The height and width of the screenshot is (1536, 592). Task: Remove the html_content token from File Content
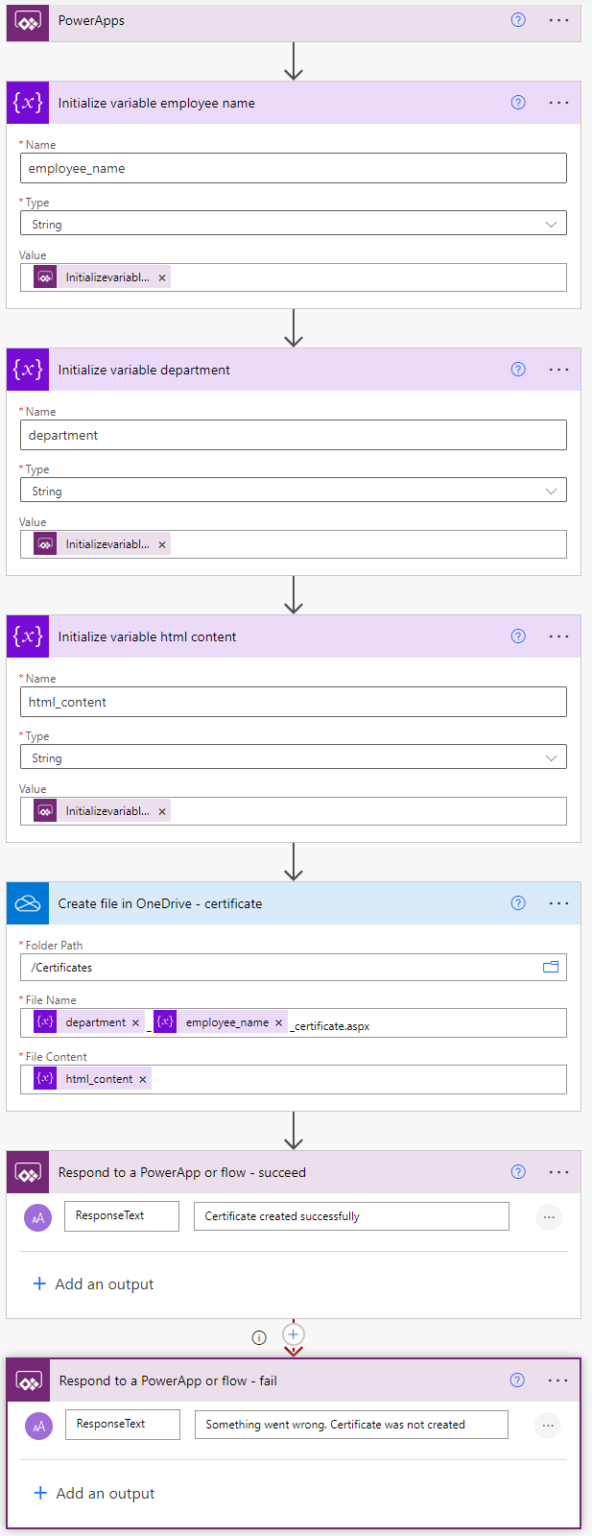142,1079
